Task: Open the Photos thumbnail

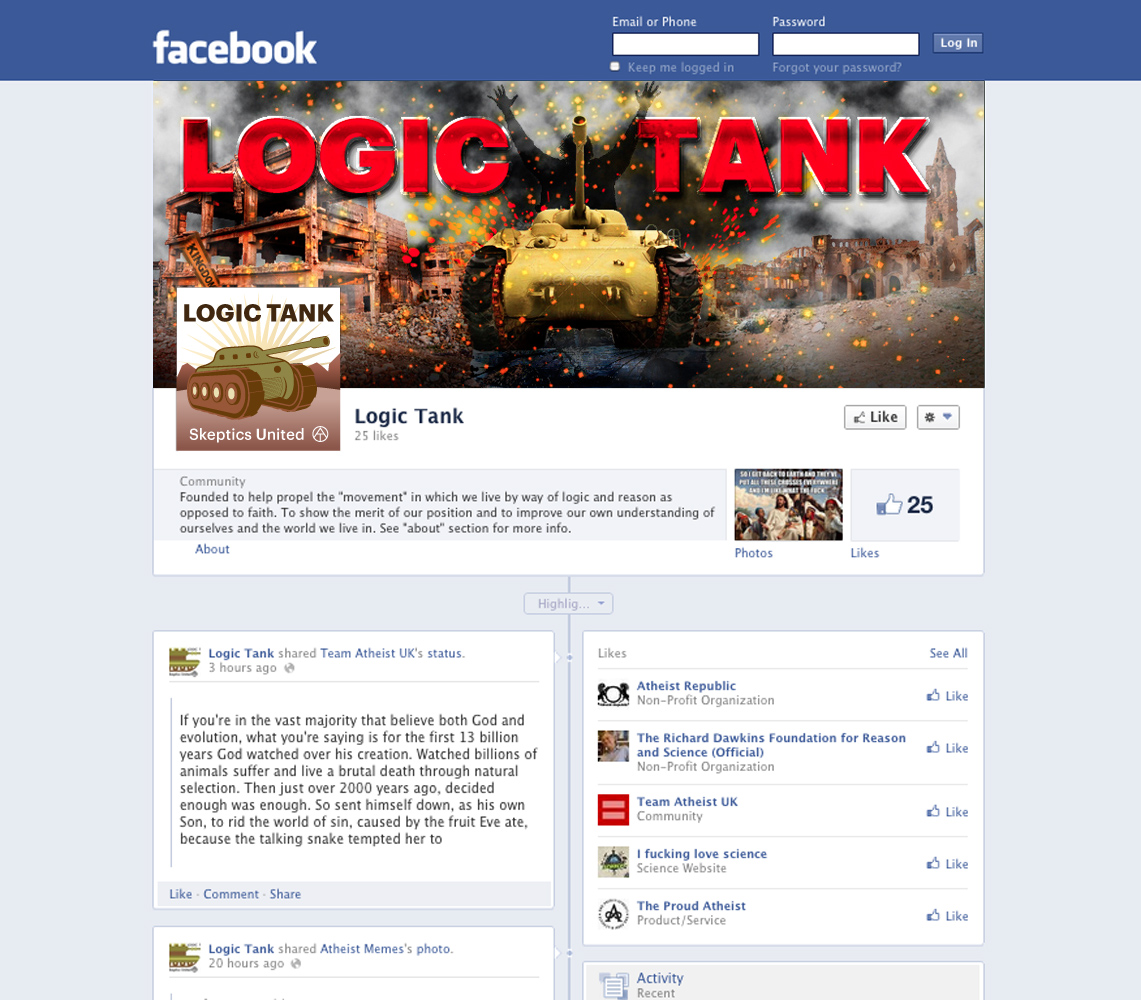Action: click(x=788, y=504)
